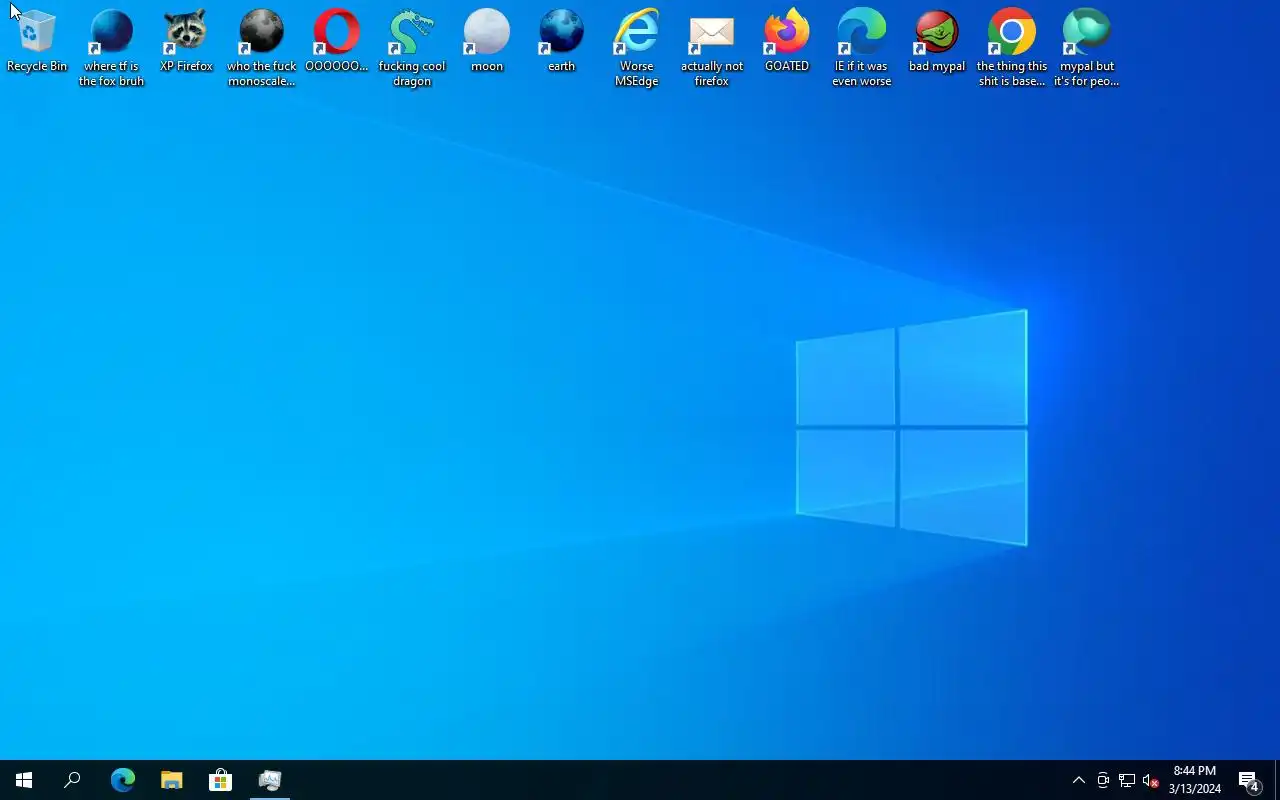The image size is (1280, 800).
Task: Select the "actually not firefox" envelope icon
Action: click(712, 48)
